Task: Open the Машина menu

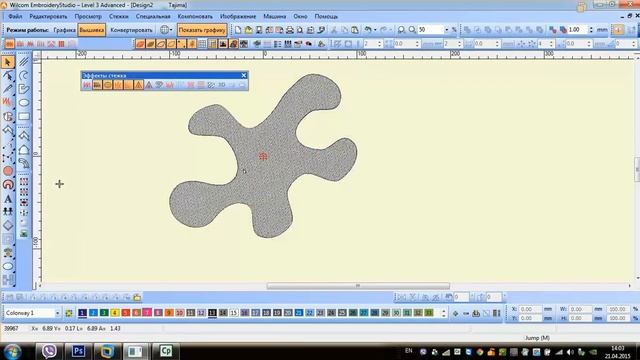Action: (275, 17)
